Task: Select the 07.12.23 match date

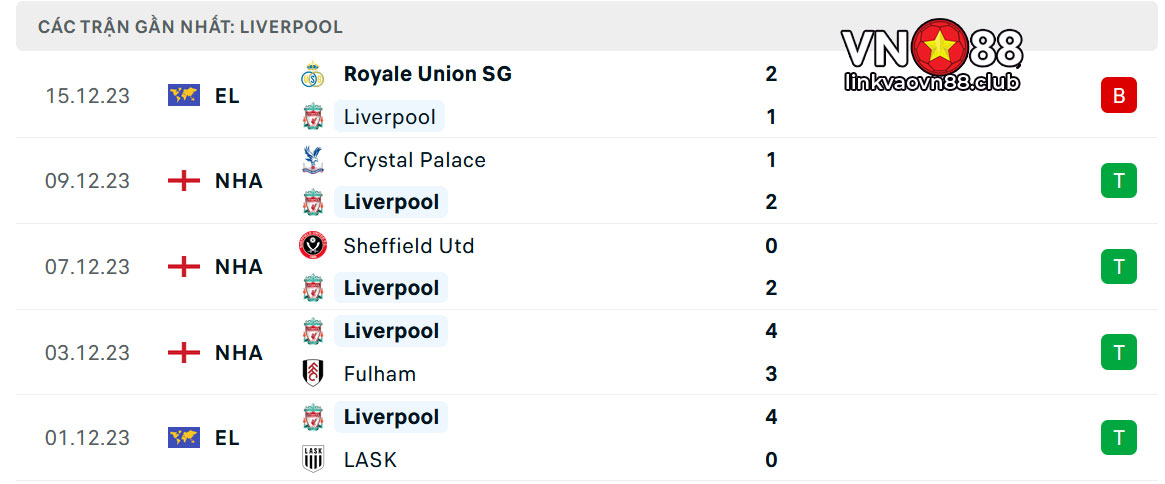Action: 88,266
